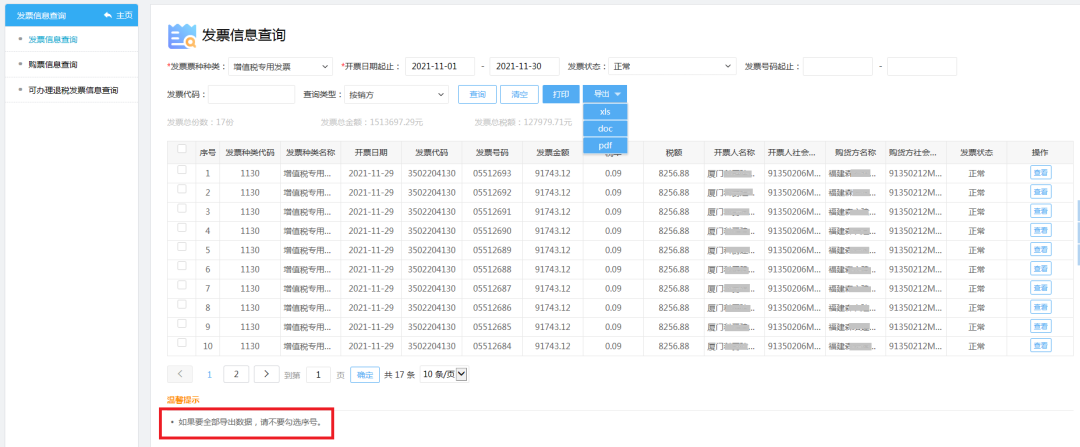Check the checkbox for row 5
This screenshot has width=1080, height=447.
(x=182, y=246)
